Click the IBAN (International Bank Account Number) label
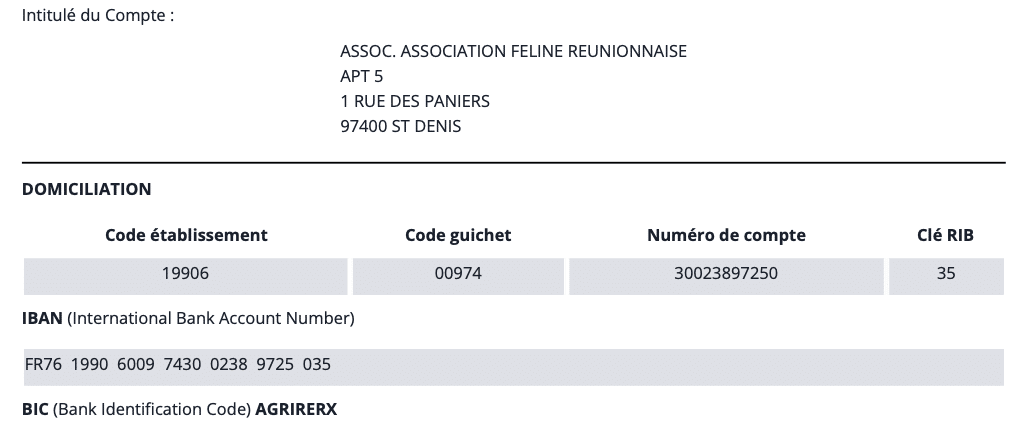The width and height of the screenshot is (1018, 434). point(188,319)
